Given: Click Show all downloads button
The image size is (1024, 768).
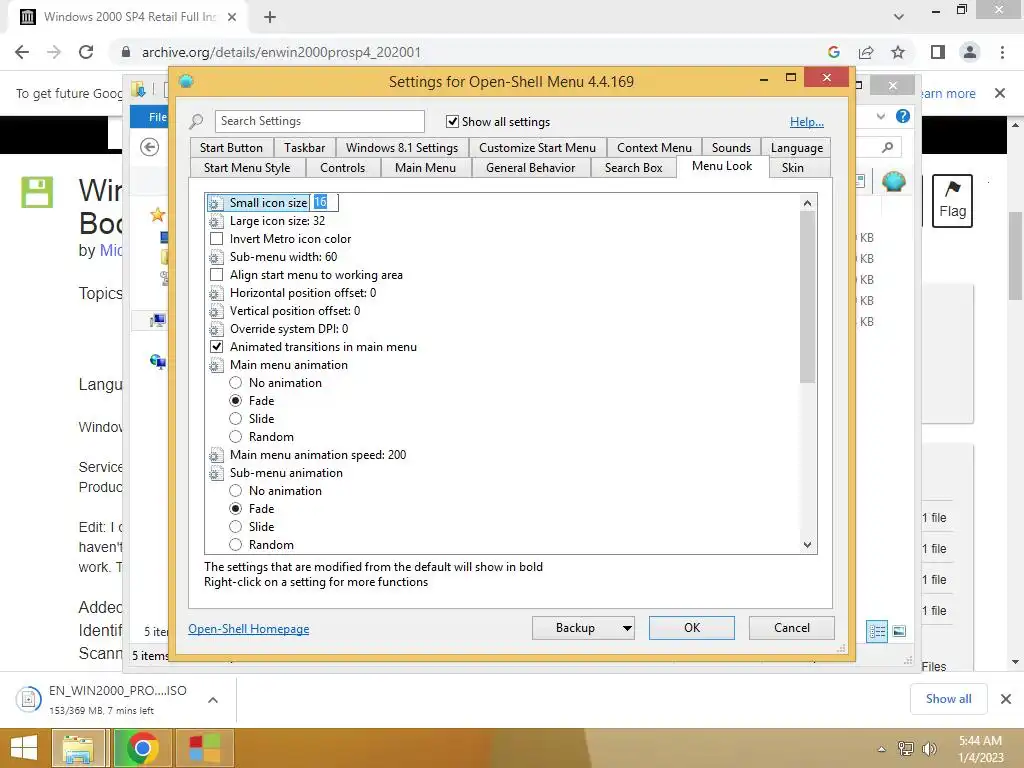Looking at the screenshot, I should pos(948,699).
